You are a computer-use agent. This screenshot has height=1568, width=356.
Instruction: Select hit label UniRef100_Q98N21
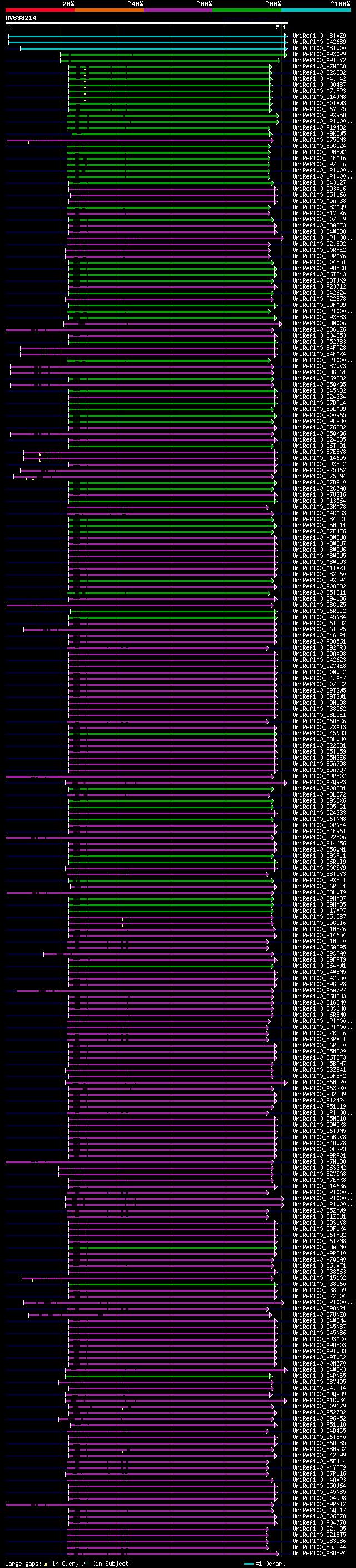(x=319, y=1309)
